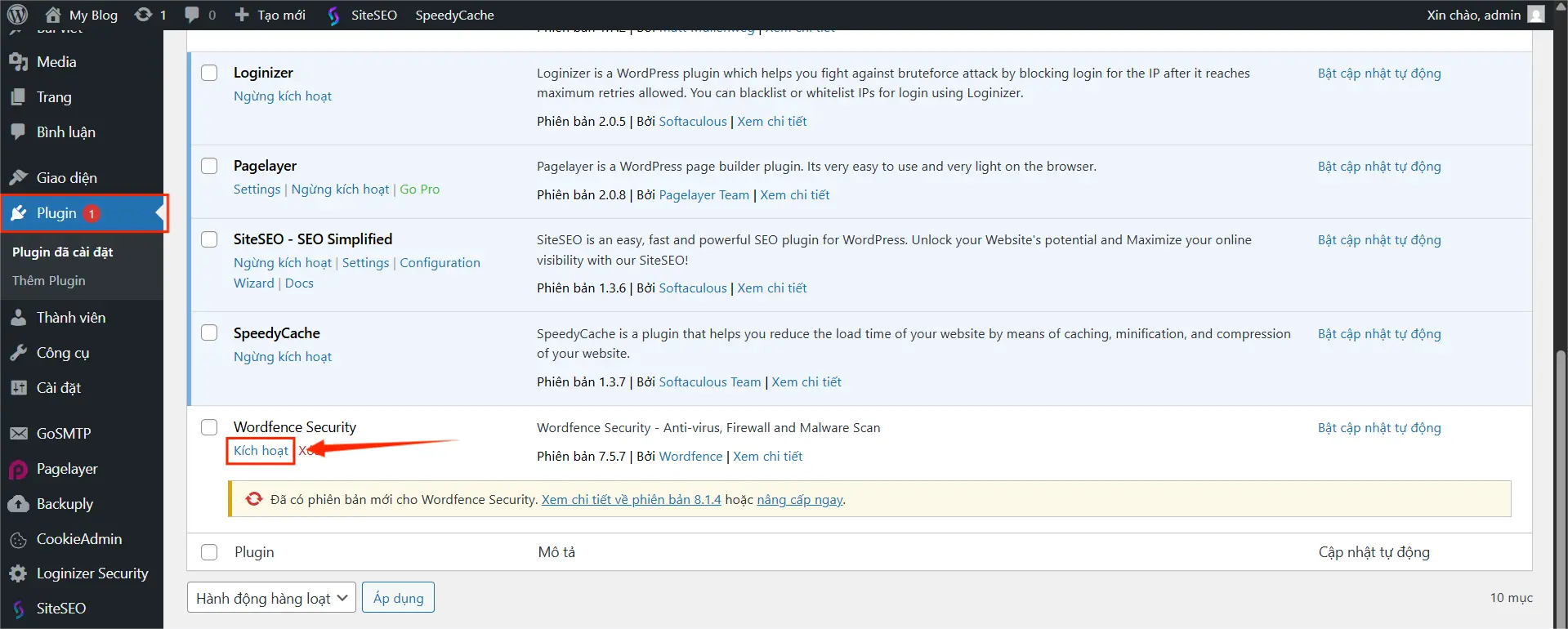Click the SiteSEO icon in top bar
The height and width of the screenshot is (629, 1568).
334,16
